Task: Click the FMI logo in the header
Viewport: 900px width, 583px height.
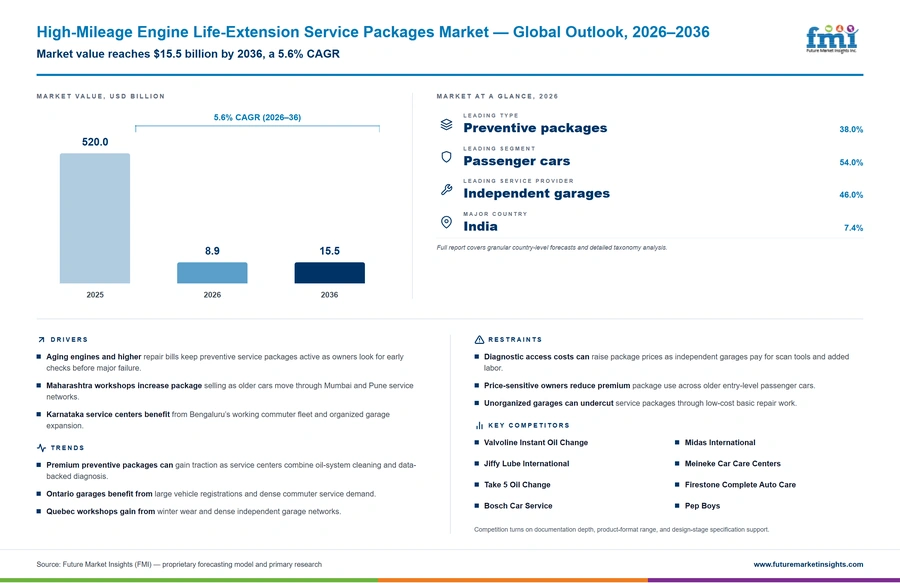Action: pyautogui.click(x=832, y=39)
